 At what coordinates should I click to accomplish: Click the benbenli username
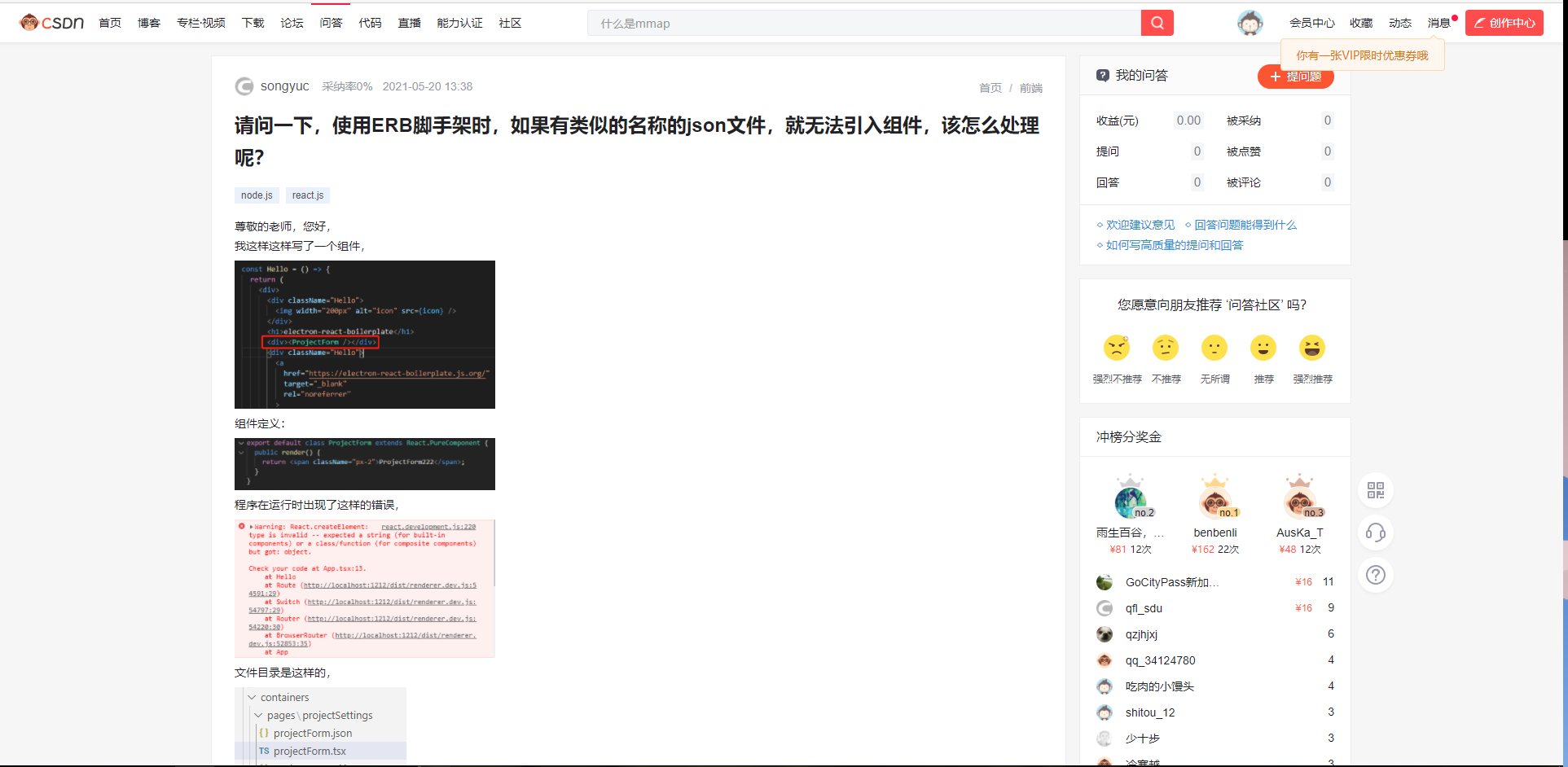1215,533
